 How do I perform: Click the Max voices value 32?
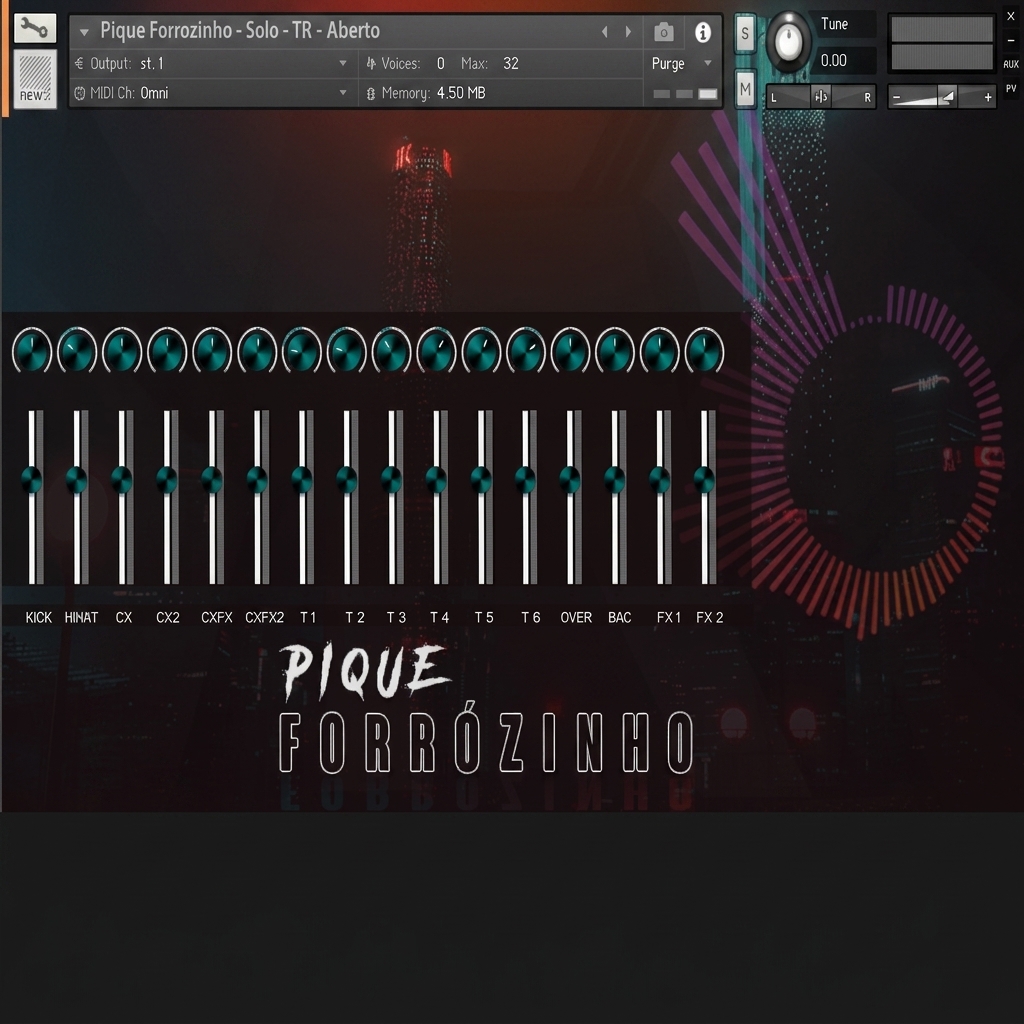point(511,63)
